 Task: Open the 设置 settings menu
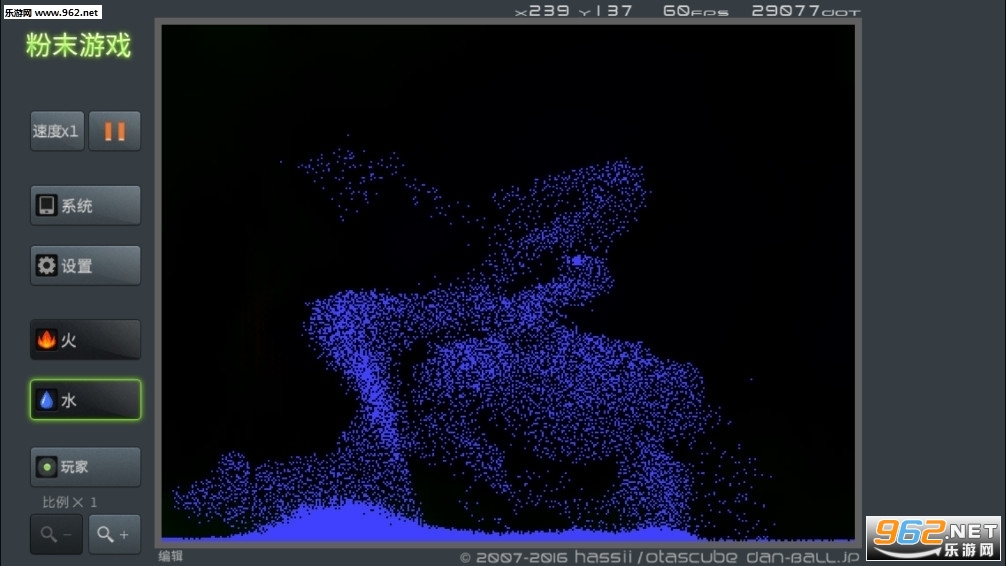[x=85, y=265]
